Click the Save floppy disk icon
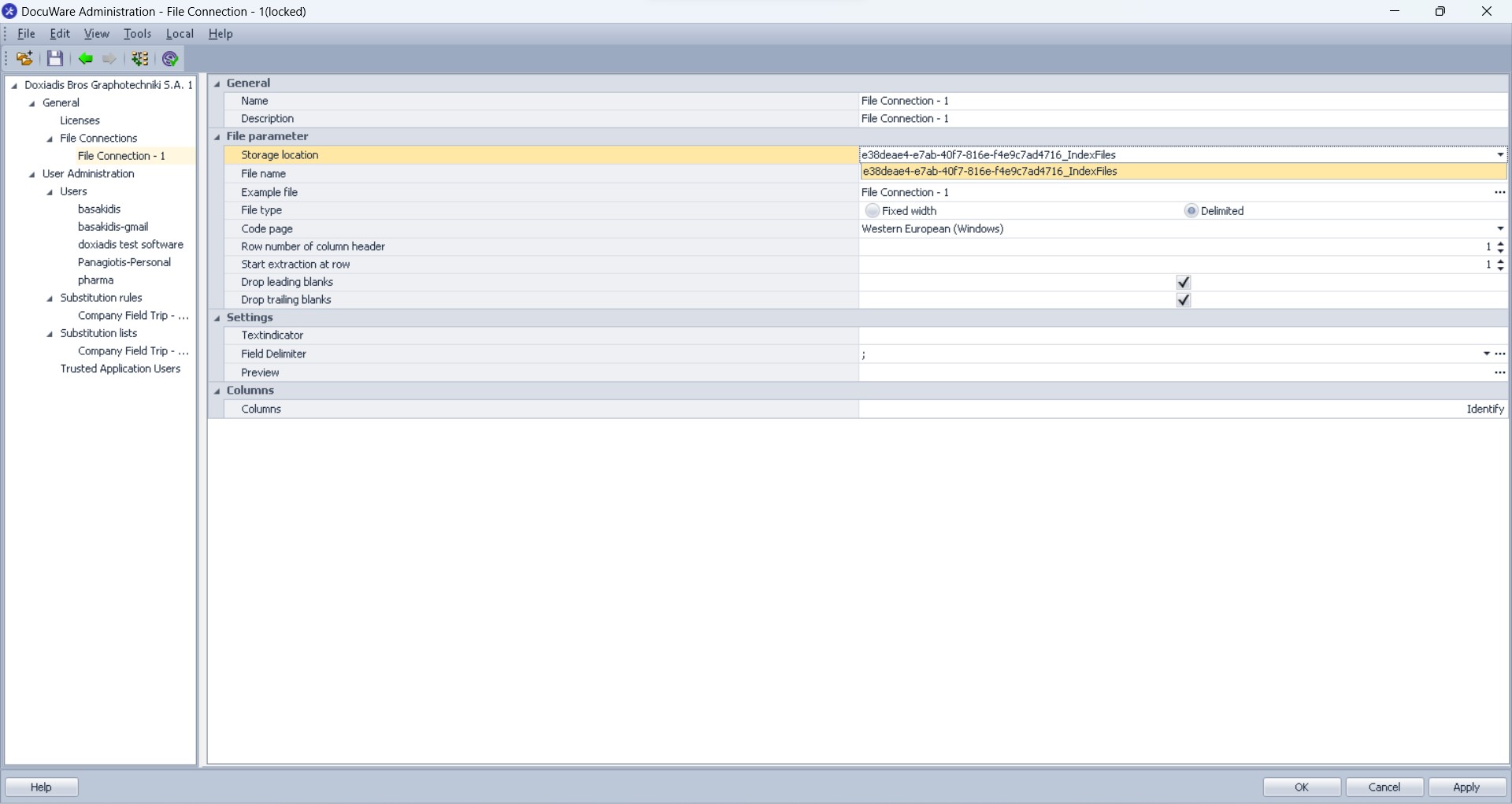 (54, 59)
